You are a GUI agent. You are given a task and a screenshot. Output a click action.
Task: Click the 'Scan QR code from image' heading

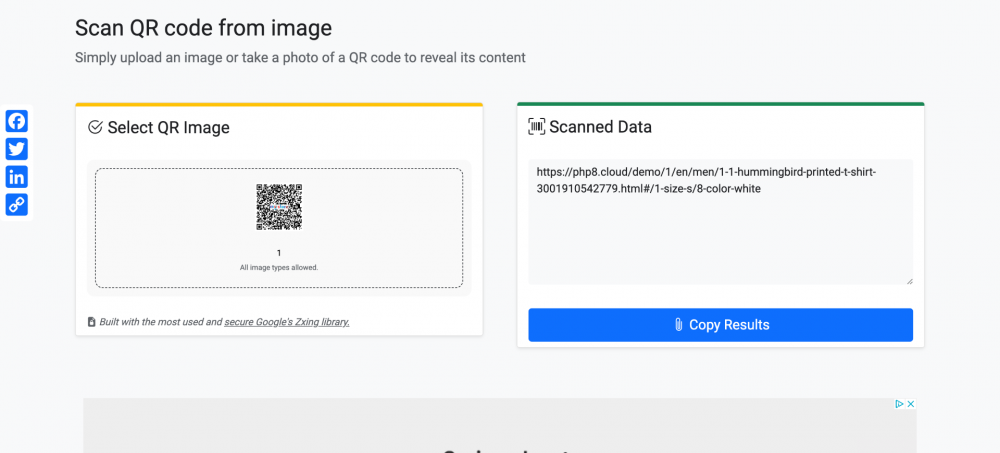[203, 28]
